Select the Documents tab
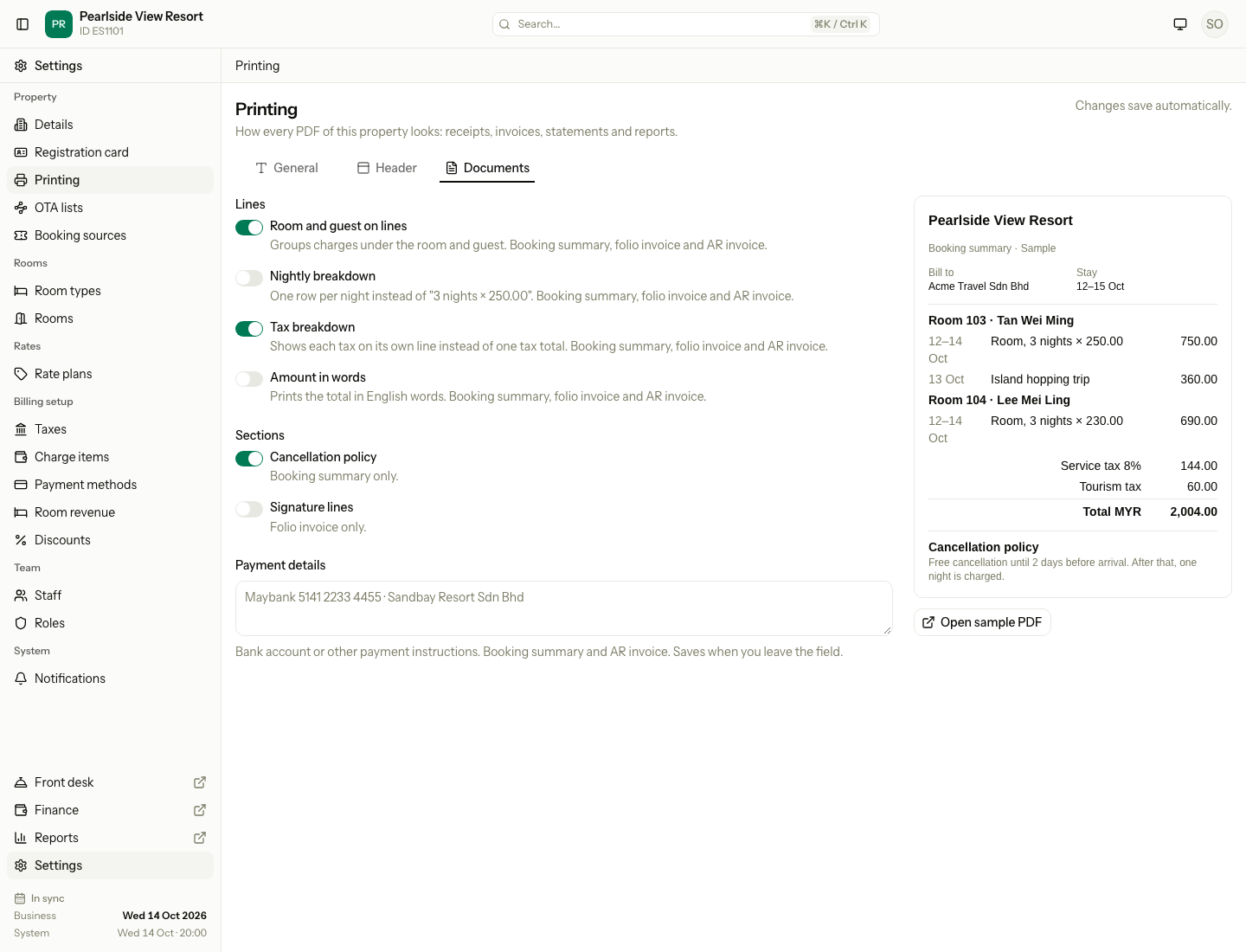Screen dimensions: 1246x952 click(x=487, y=168)
